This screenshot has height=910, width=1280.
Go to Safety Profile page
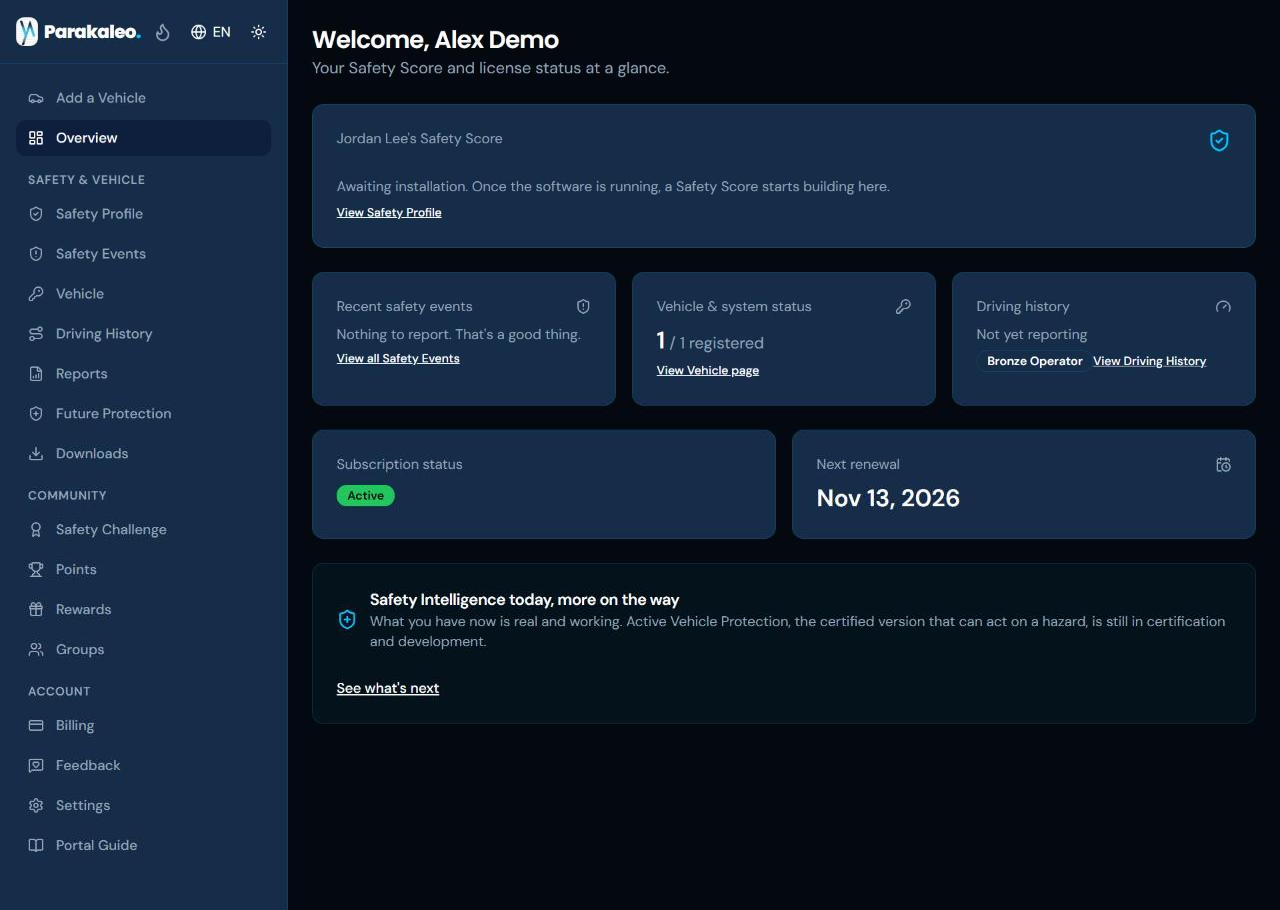pyautogui.click(x=143, y=214)
